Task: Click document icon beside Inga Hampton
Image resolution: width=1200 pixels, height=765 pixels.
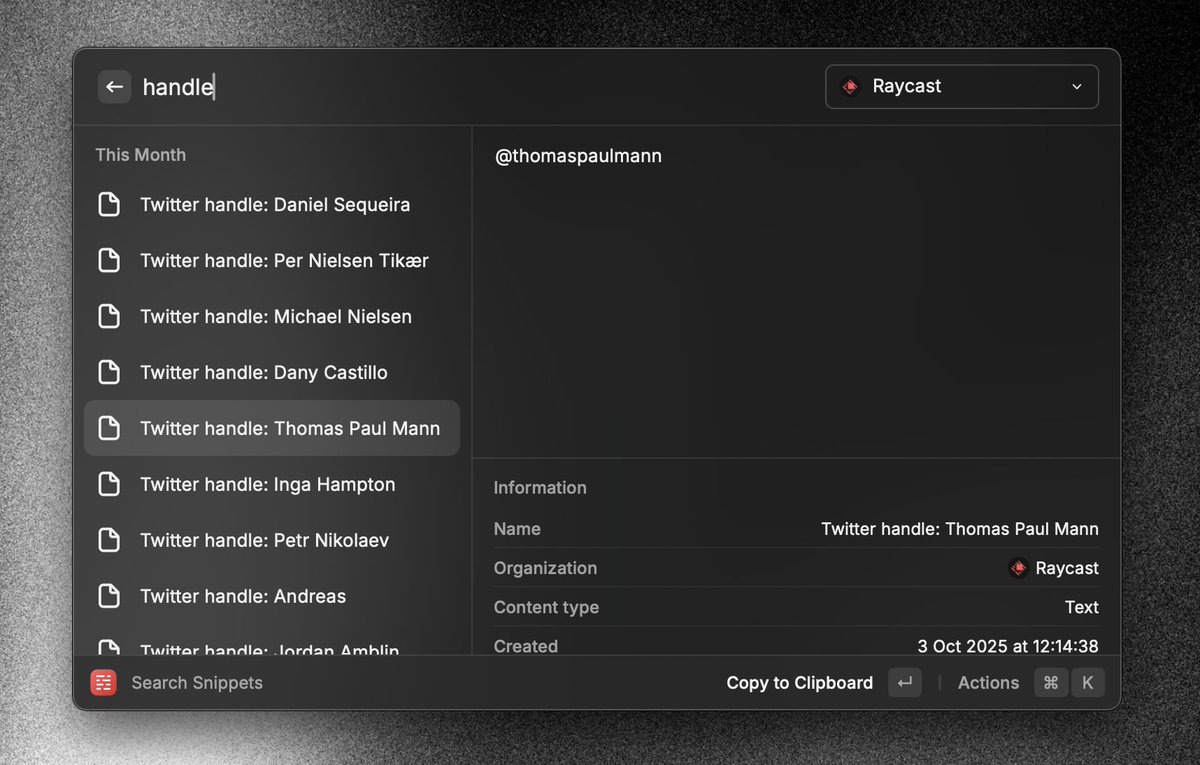Action: pyautogui.click(x=108, y=485)
